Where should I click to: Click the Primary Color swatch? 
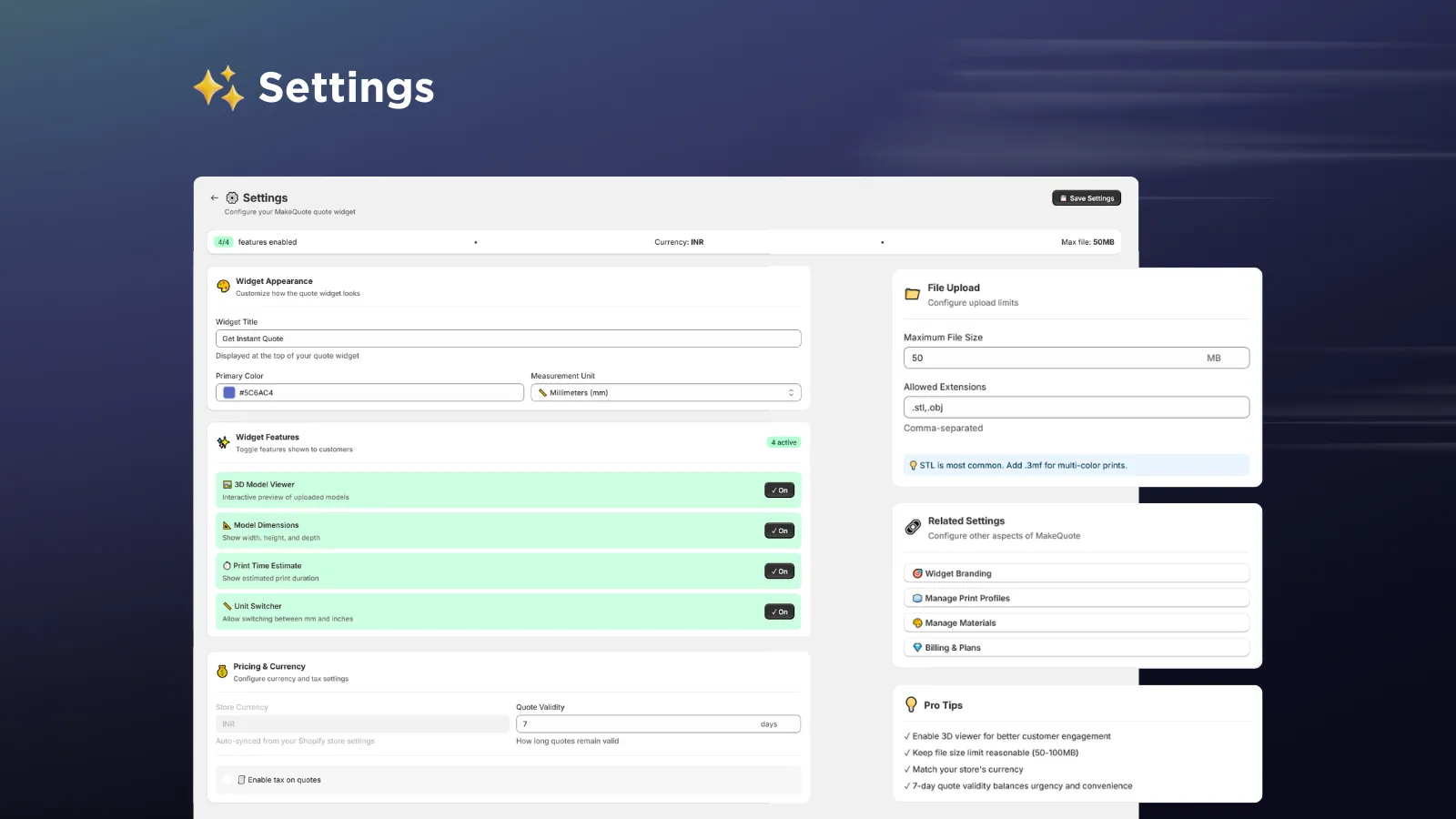coord(228,392)
